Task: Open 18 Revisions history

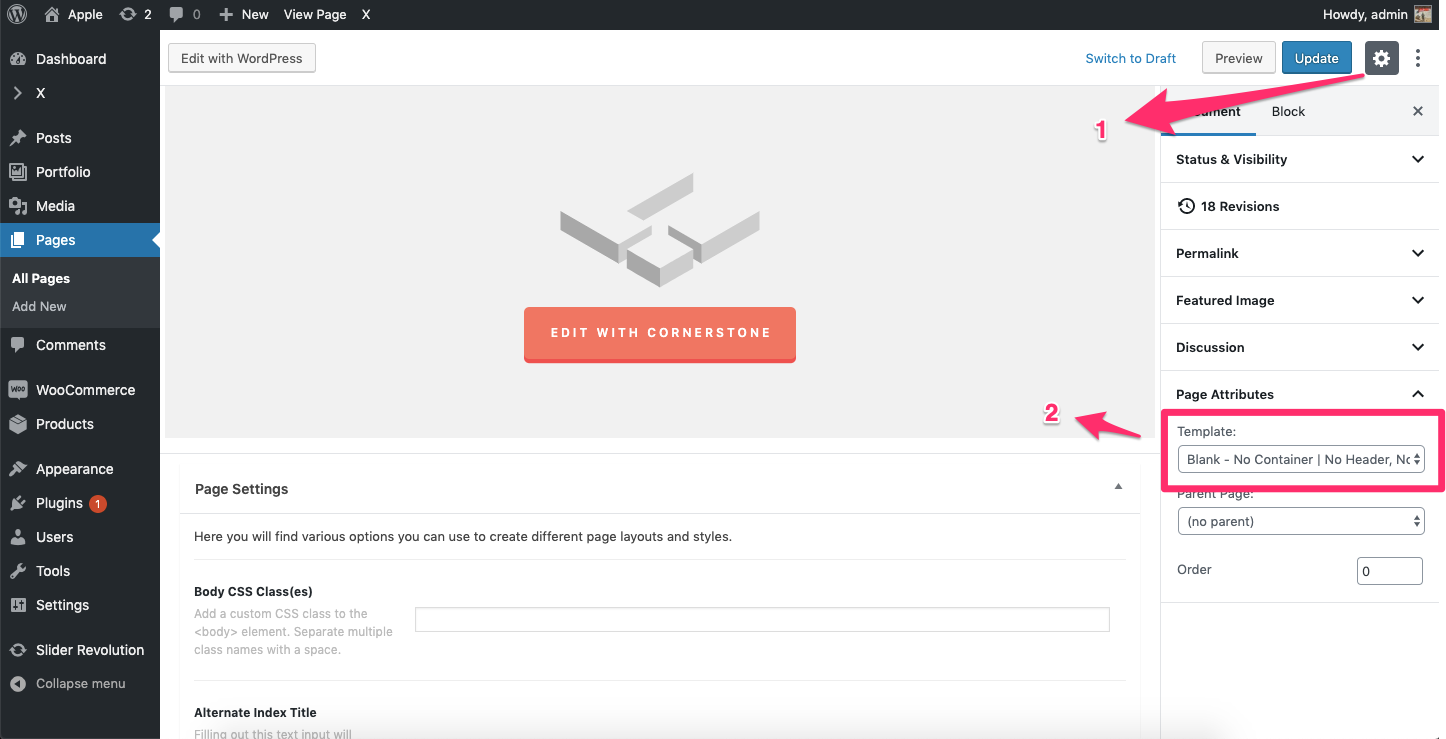Action: [x=1239, y=206]
